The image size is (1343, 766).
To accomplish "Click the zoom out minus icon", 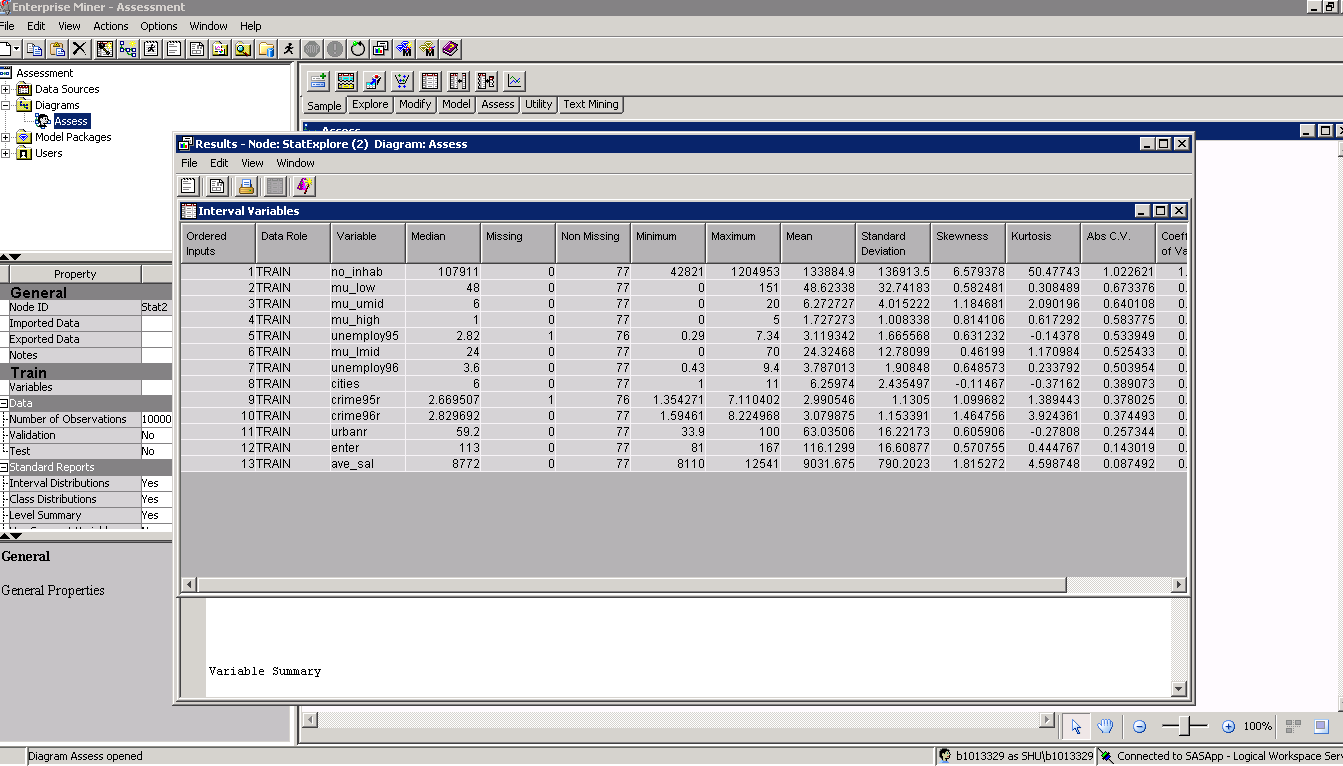I will click(1139, 727).
